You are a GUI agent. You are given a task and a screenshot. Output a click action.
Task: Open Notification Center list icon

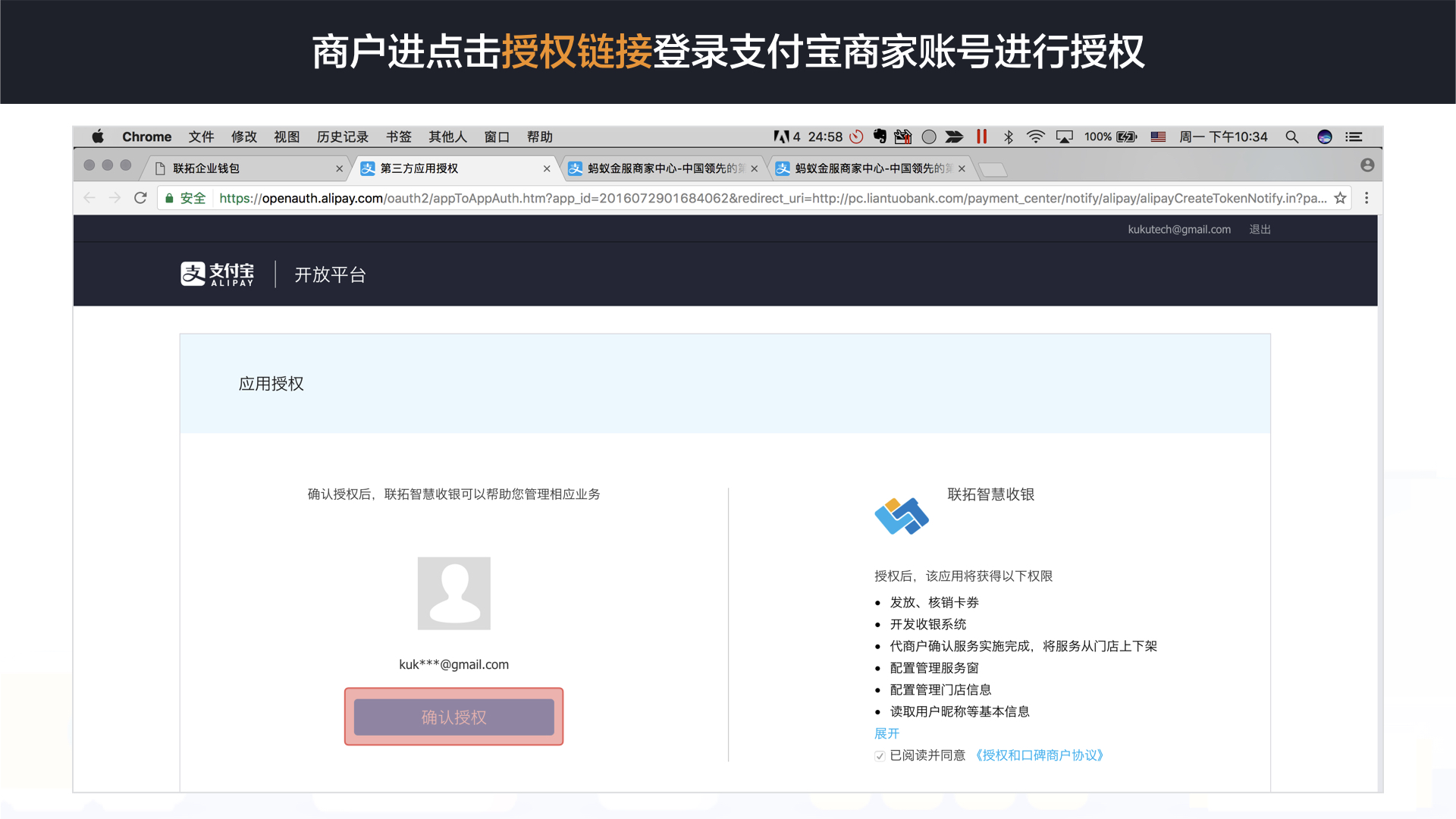(1354, 136)
